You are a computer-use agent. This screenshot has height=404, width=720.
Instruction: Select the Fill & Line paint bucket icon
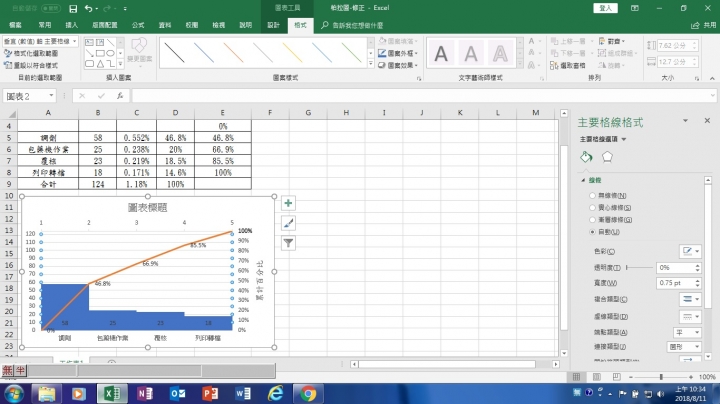[586, 157]
